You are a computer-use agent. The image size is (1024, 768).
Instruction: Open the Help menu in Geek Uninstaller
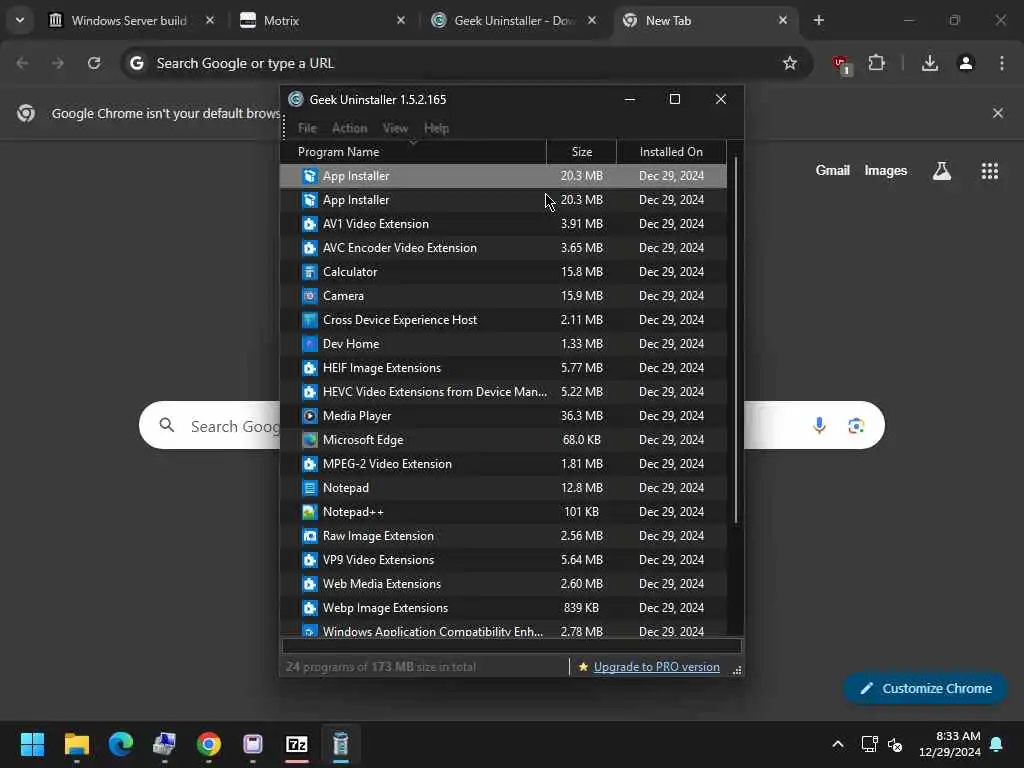(x=436, y=128)
